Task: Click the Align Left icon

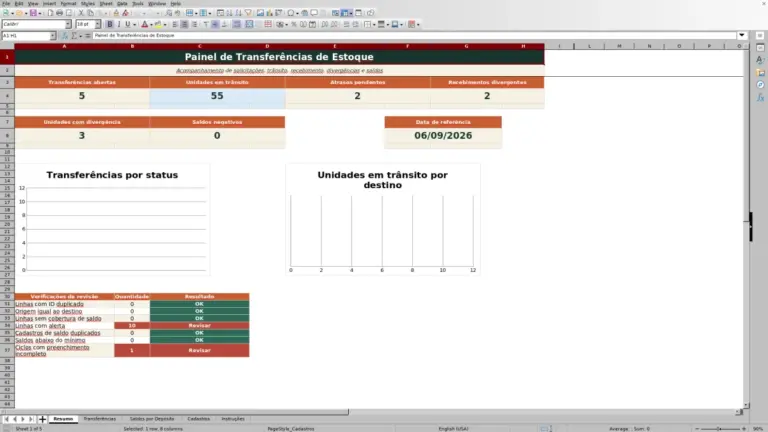Action: point(175,24)
